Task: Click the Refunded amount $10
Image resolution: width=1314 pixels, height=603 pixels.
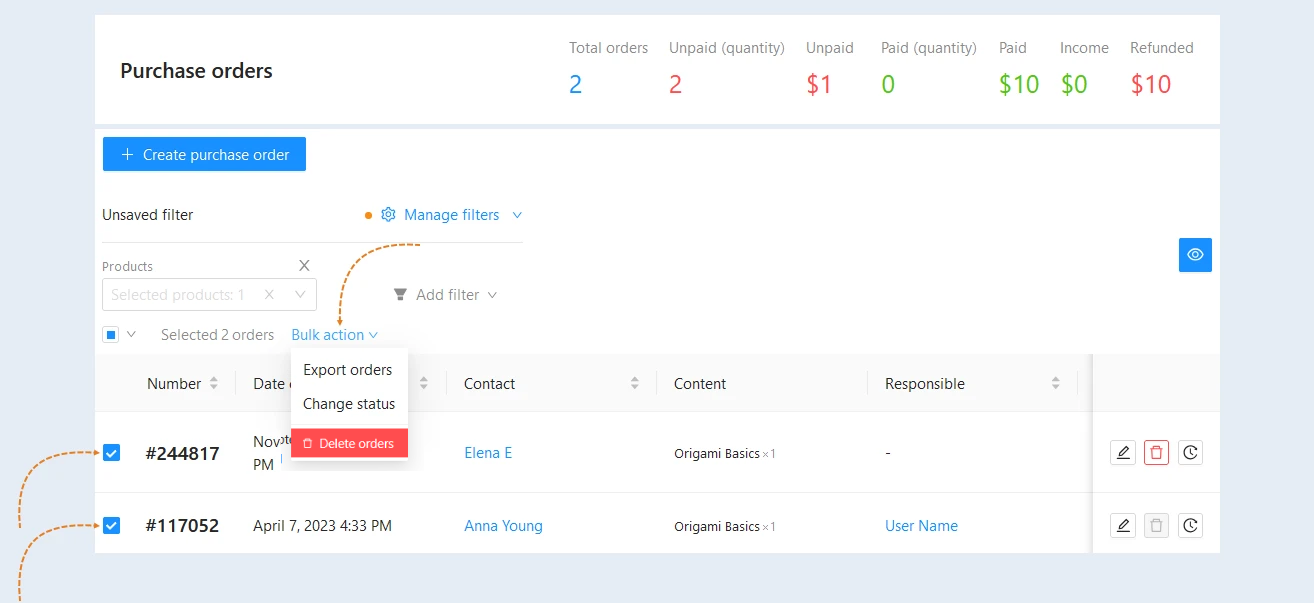Action: click(1150, 84)
